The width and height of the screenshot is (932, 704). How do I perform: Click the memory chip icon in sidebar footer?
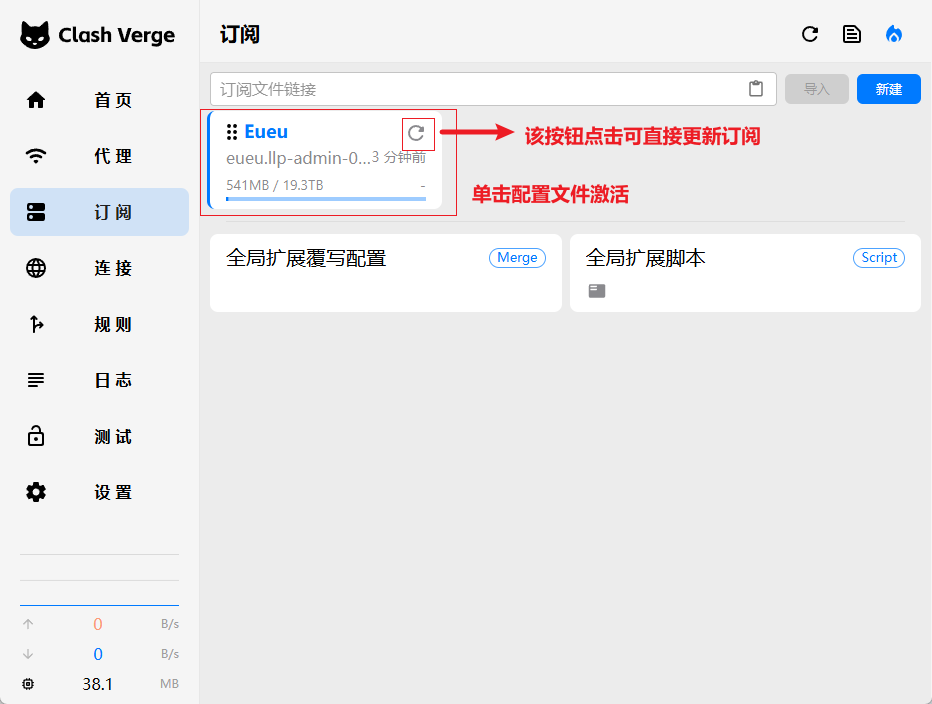tap(28, 684)
